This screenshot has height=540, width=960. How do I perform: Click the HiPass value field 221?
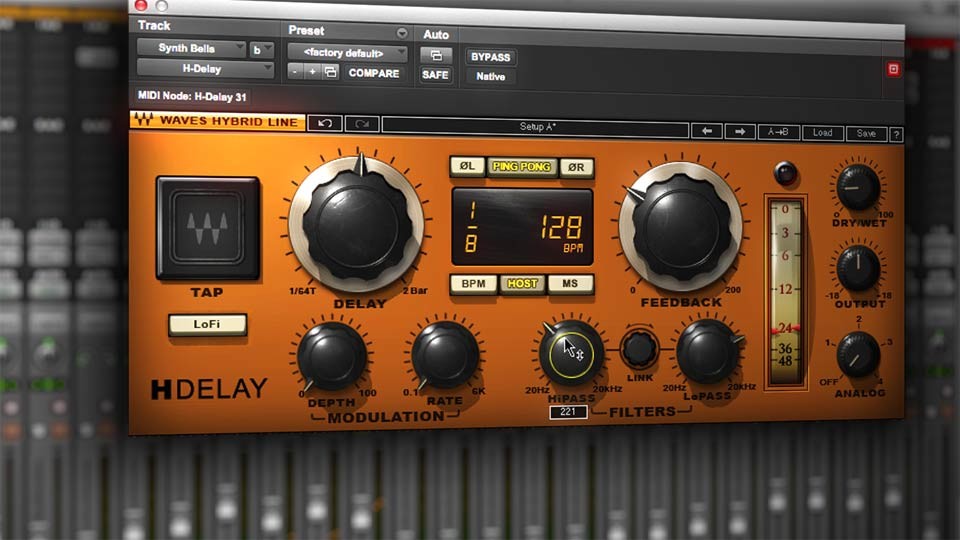[568, 412]
